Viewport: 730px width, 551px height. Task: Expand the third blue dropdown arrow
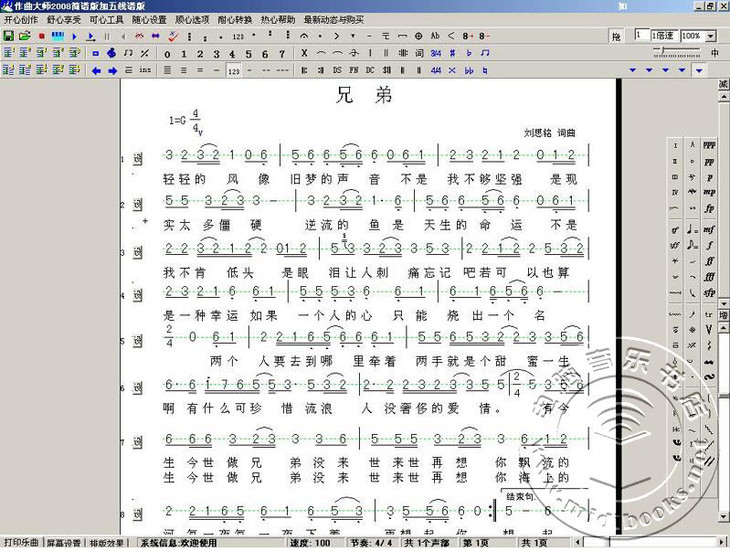(x=665, y=70)
